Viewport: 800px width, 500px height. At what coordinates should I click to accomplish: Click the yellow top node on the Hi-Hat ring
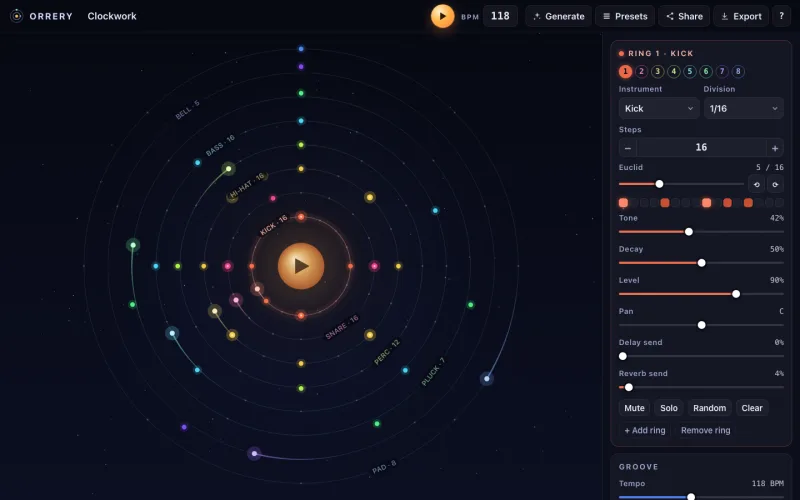point(301,169)
